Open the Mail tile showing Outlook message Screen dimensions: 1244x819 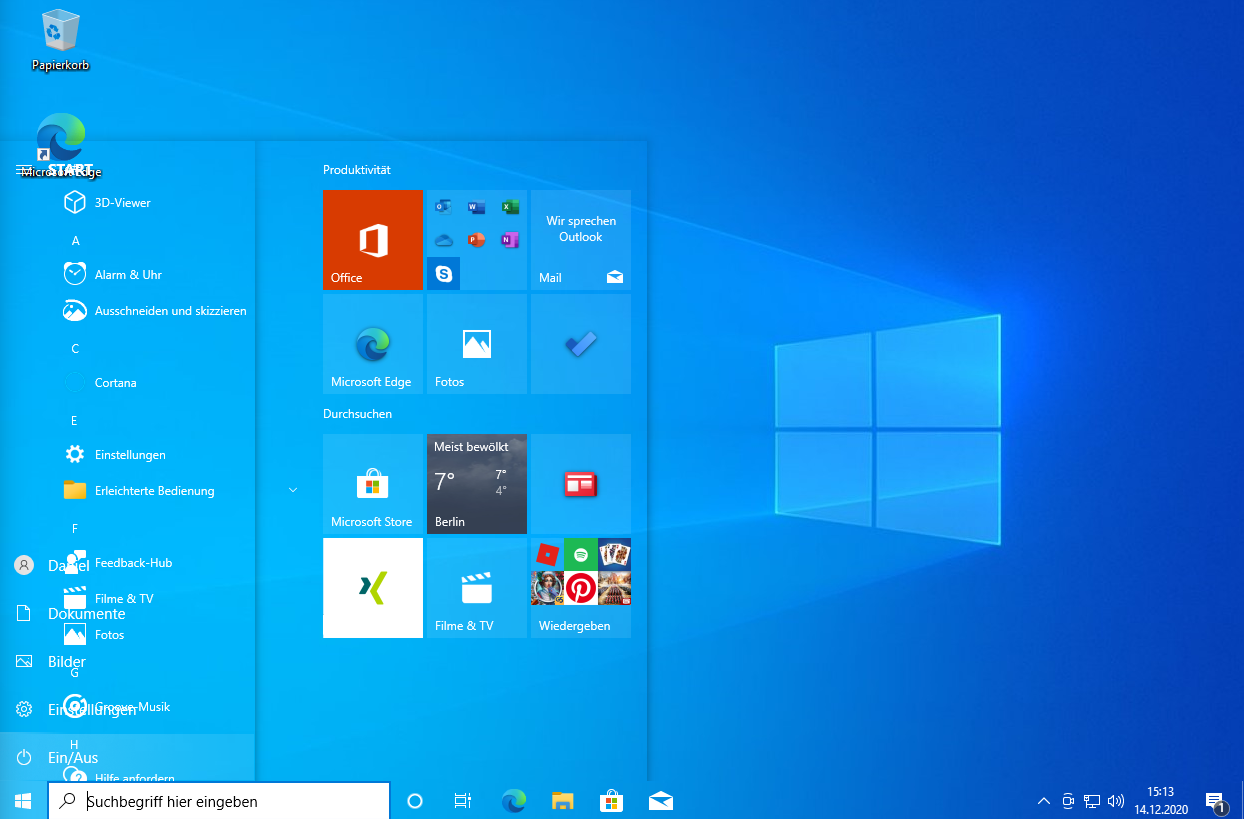[x=581, y=240]
